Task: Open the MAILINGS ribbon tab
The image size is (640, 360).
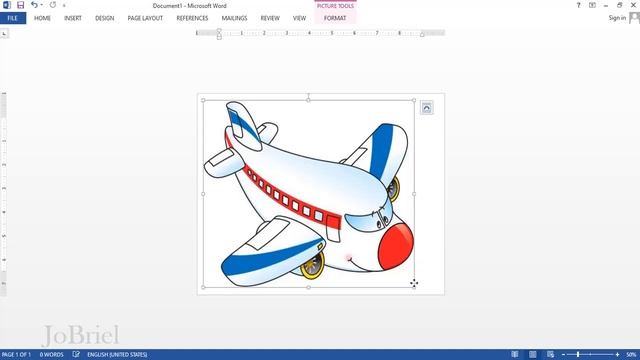Action: click(234, 18)
